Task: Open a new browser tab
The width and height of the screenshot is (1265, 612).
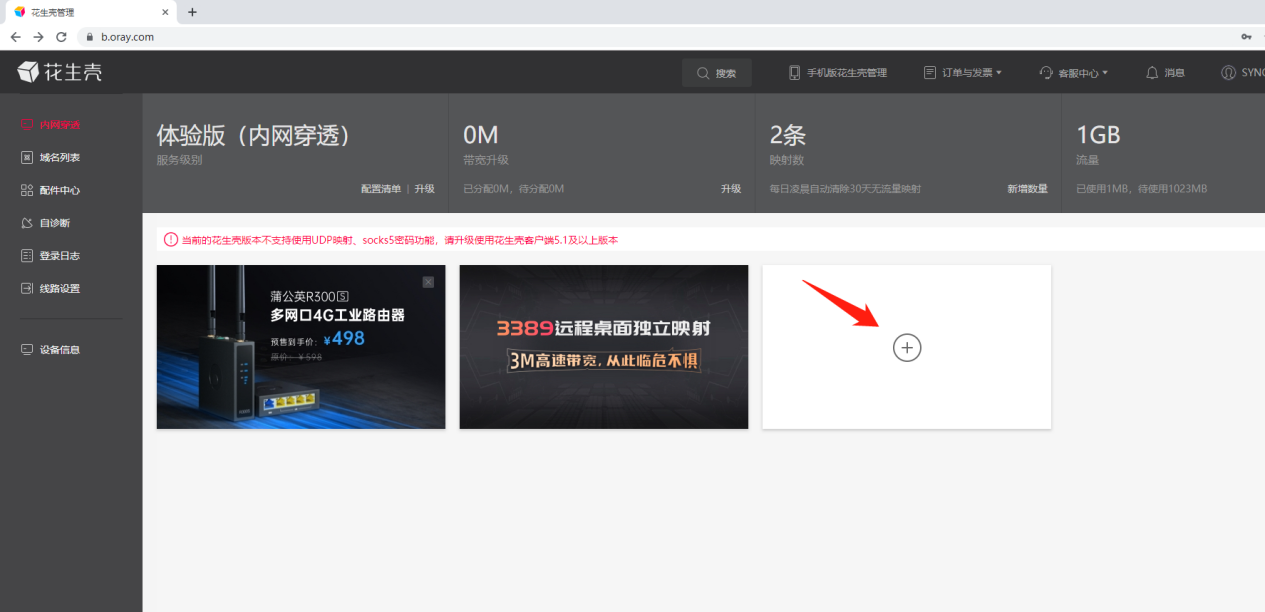Action: [192, 12]
